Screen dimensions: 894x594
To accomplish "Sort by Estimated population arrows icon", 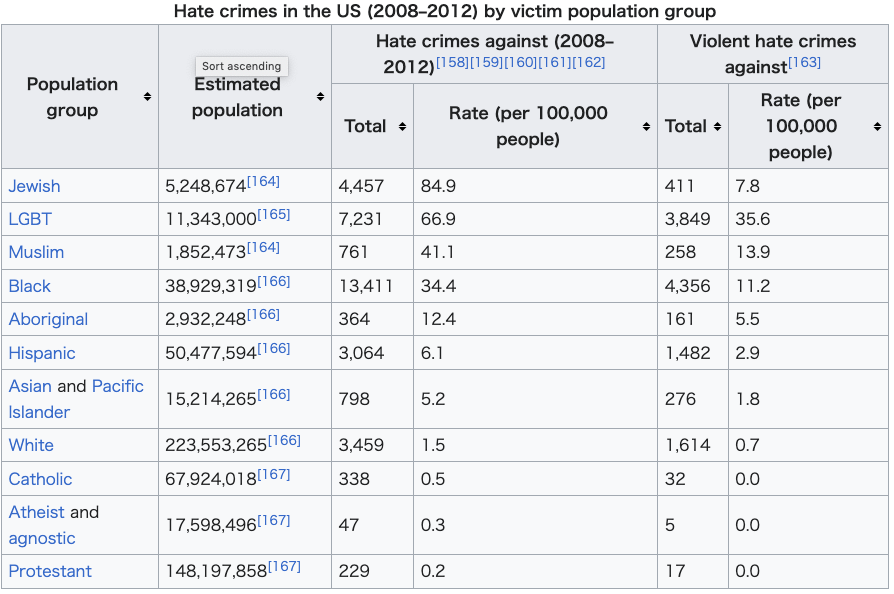I will pos(320,97).
